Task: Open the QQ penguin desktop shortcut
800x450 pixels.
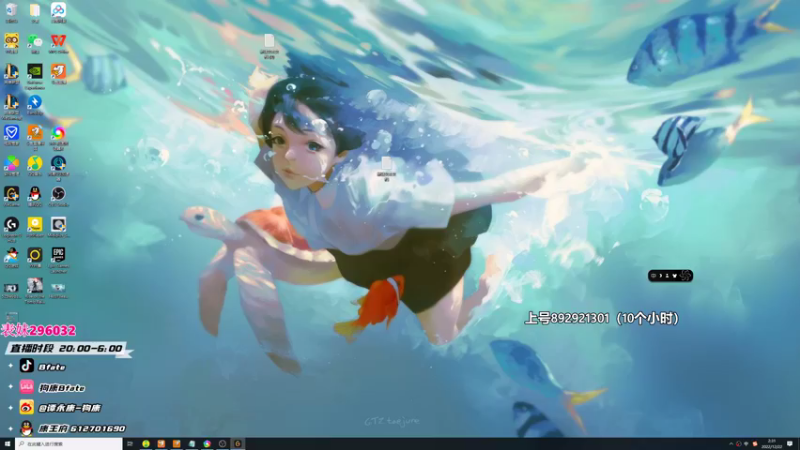Action: [x=35, y=194]
